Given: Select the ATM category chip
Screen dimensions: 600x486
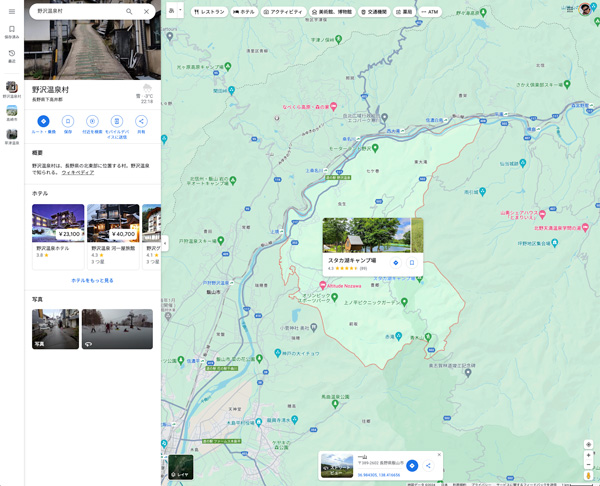Looking at the screenshot, I should click(430, 12).
